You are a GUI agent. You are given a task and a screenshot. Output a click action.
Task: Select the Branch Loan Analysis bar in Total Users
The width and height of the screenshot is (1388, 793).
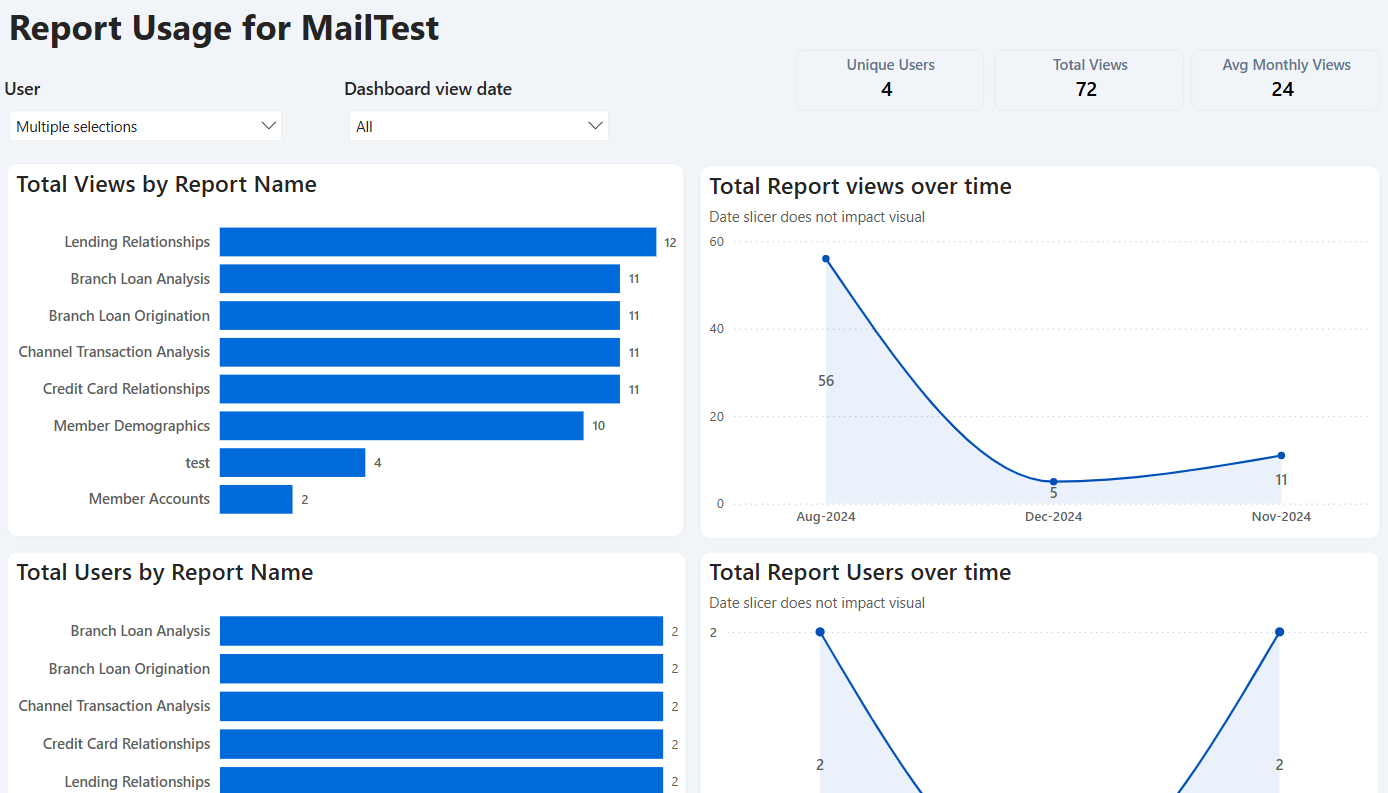441,631
